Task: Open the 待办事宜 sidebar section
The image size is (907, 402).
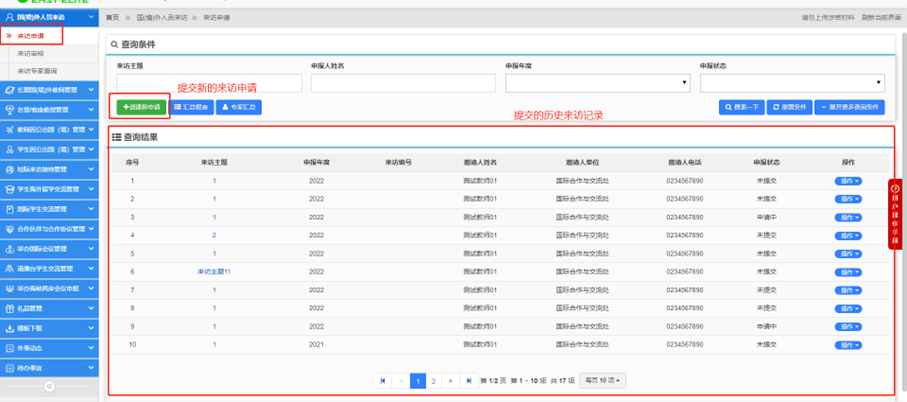Action: coord(50,368)
